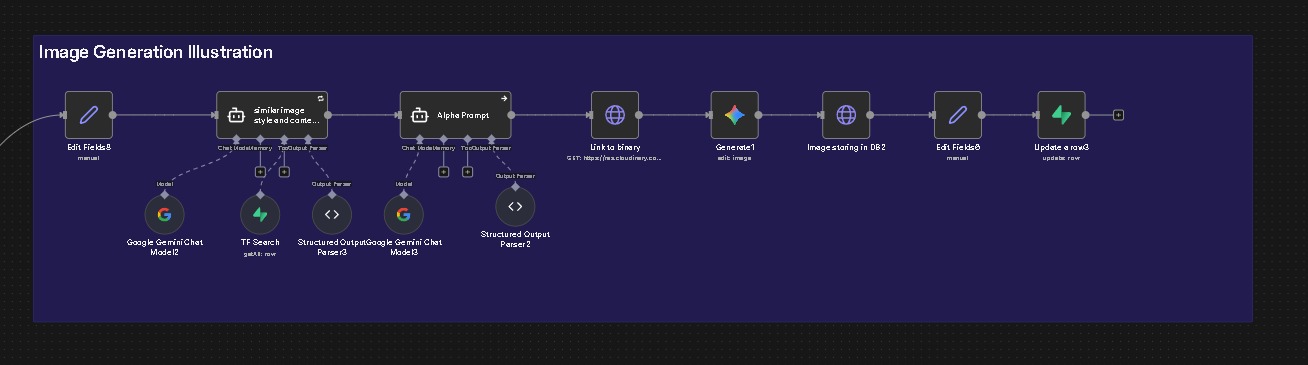Select the Edit Fields node before Update a row3

click(x=958, y=115)
